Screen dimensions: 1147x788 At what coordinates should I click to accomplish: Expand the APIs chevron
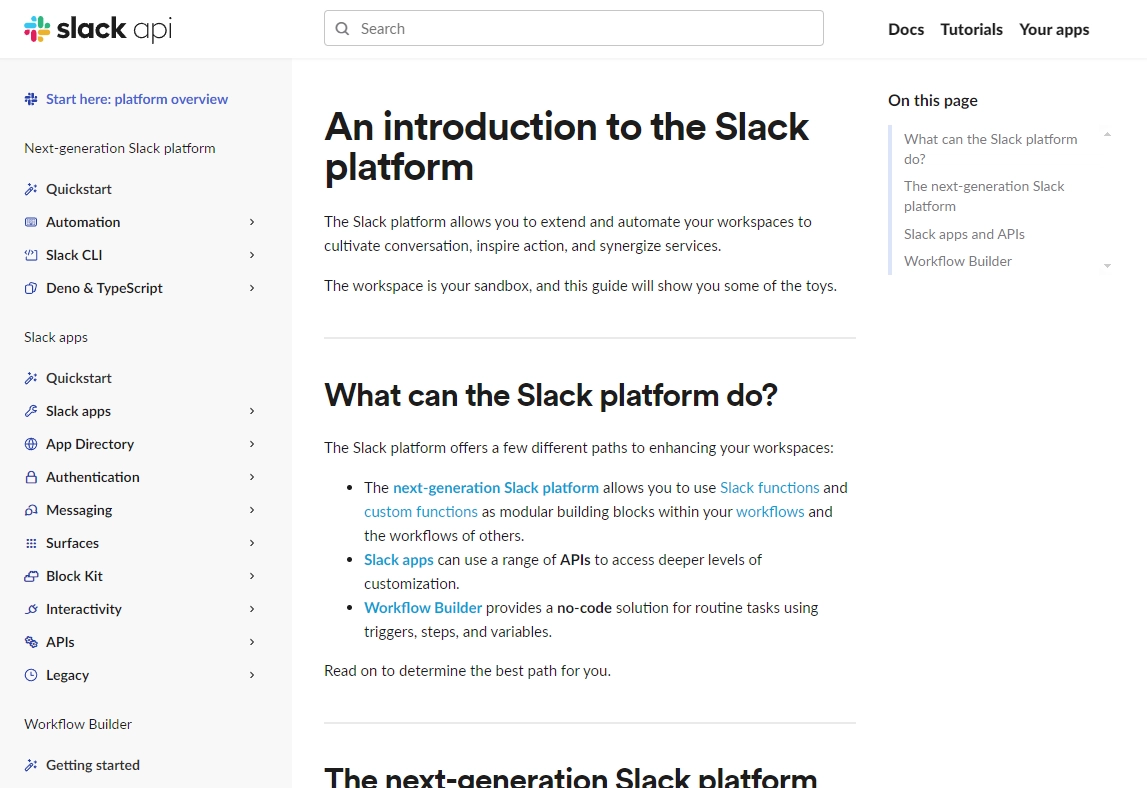pos(252,642)
